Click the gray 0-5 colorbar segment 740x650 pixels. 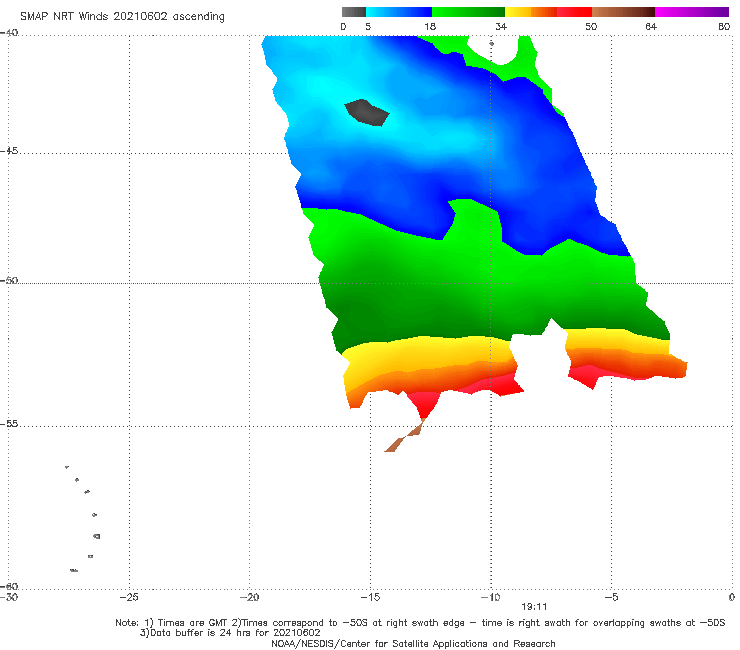[x=354, y=12]
